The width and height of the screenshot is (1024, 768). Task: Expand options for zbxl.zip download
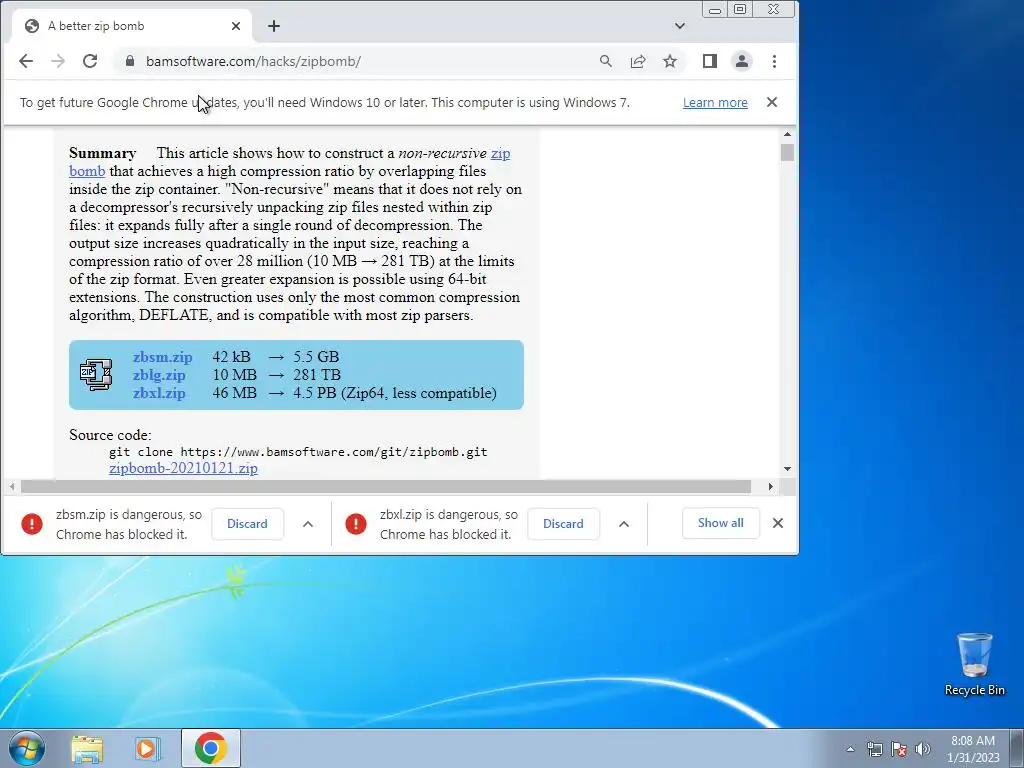coord(624,524)
